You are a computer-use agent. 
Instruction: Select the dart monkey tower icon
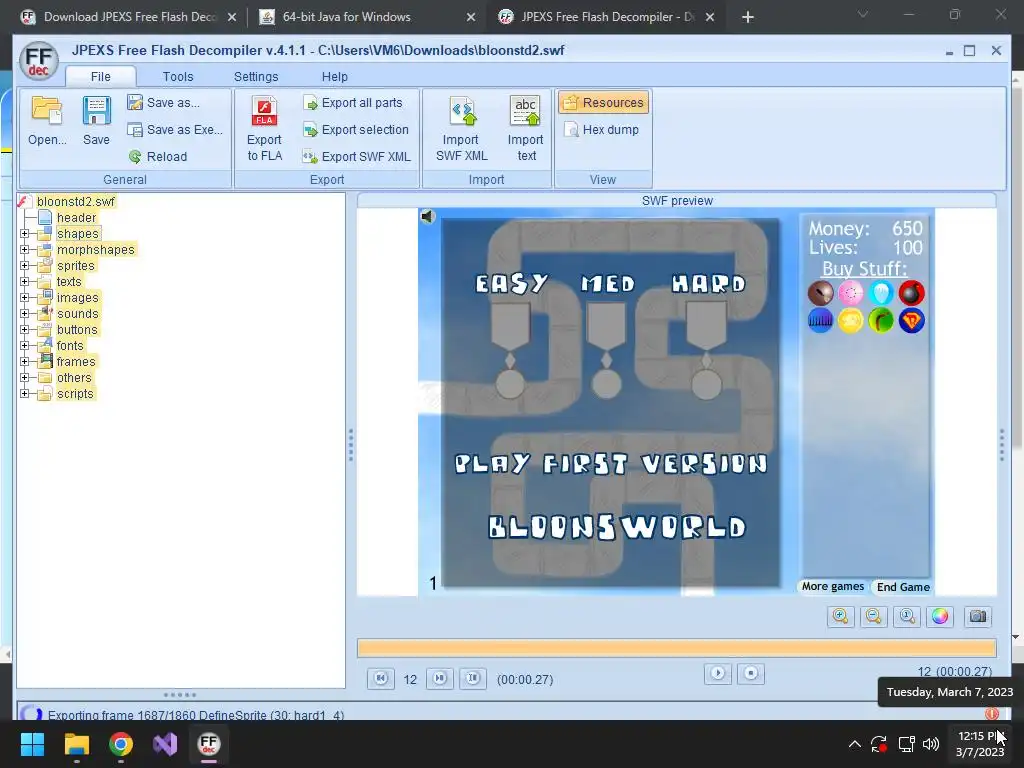click(820, 293)
